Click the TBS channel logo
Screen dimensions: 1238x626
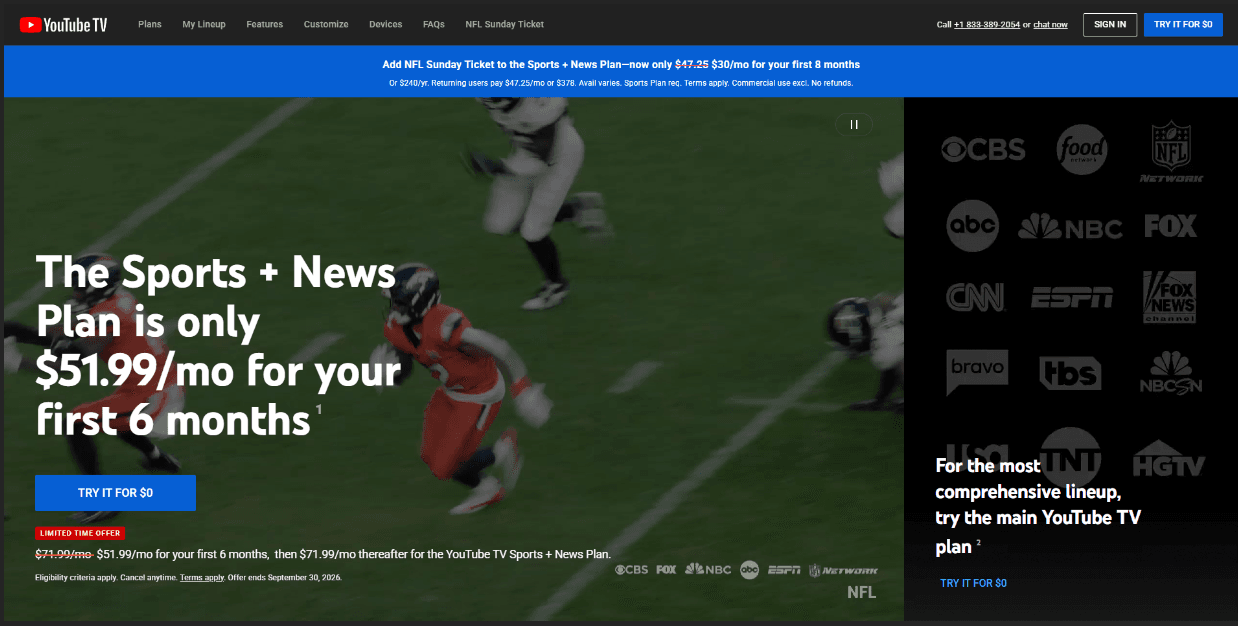point(1070,373)
